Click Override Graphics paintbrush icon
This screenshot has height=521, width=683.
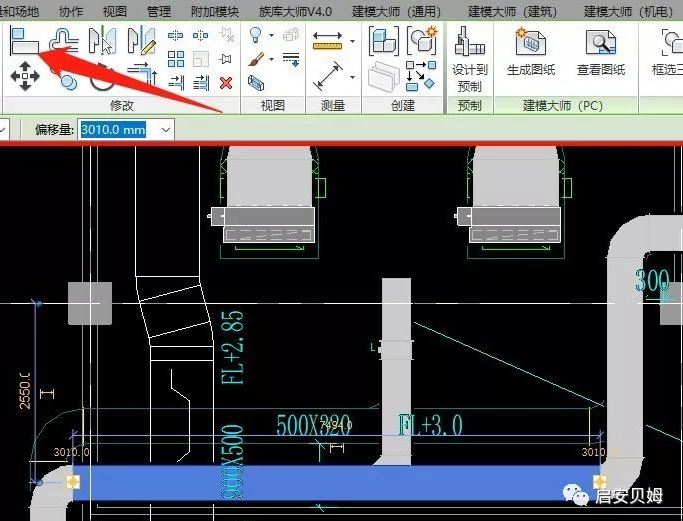pyautogui.click(x=256, y=59)
